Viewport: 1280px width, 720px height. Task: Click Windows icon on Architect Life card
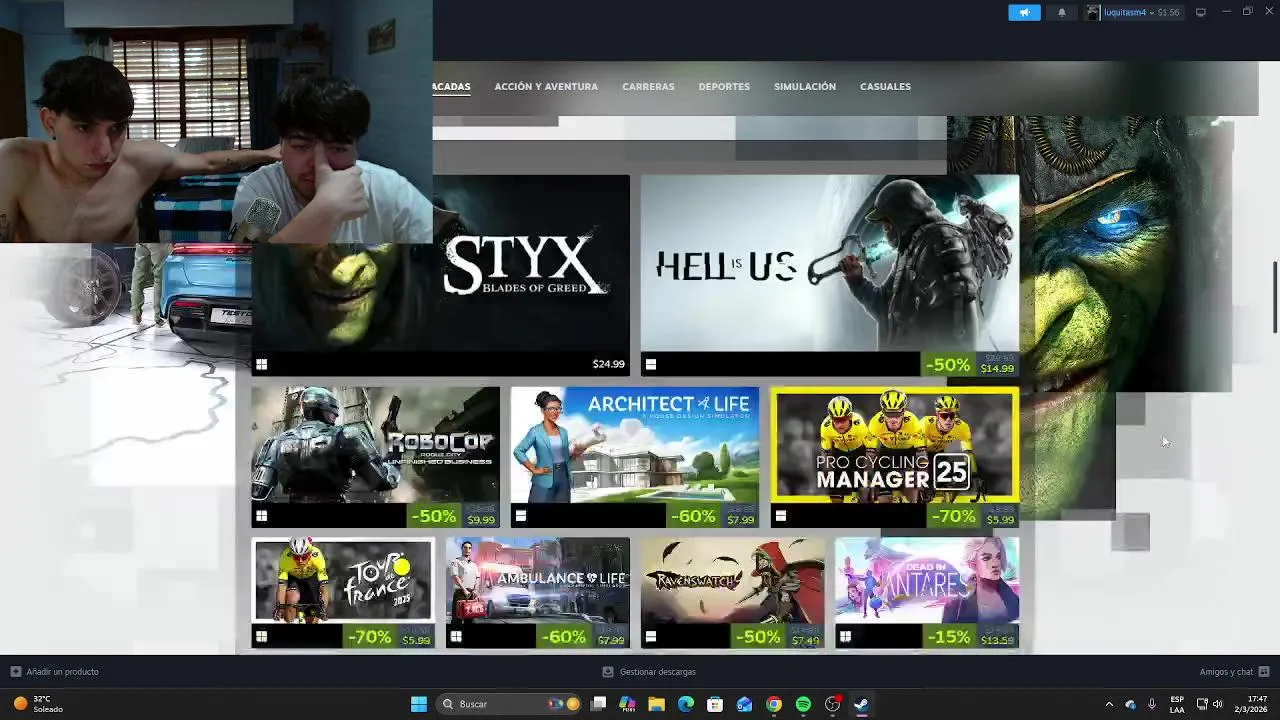[521, 516]
